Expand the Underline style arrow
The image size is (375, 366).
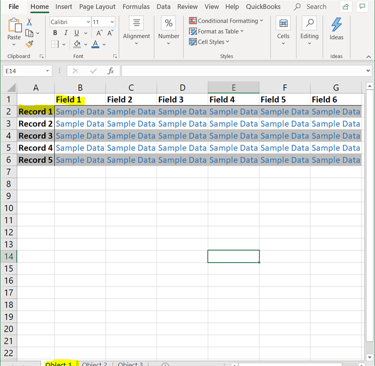pyautogui.click(x=86, y=33)
